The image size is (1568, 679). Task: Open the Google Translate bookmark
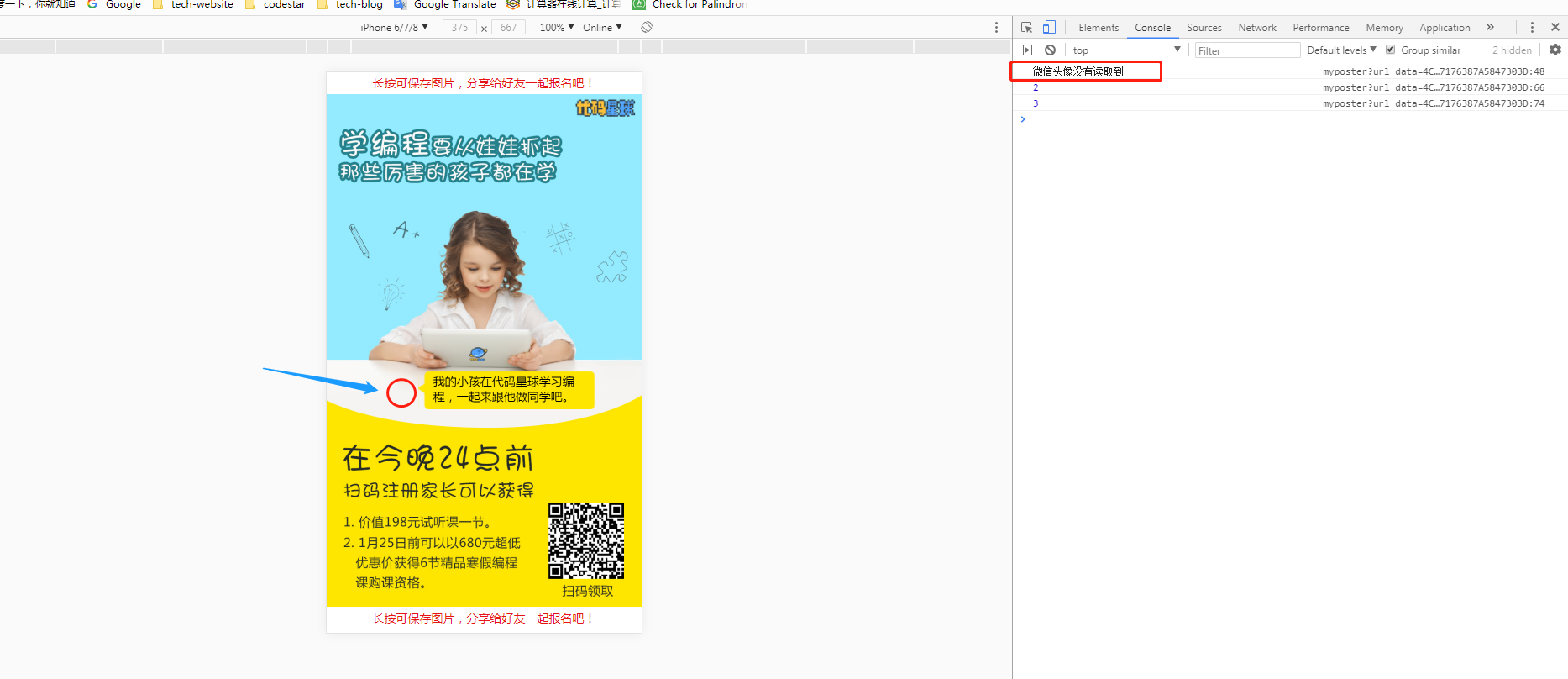click(446, 4)
